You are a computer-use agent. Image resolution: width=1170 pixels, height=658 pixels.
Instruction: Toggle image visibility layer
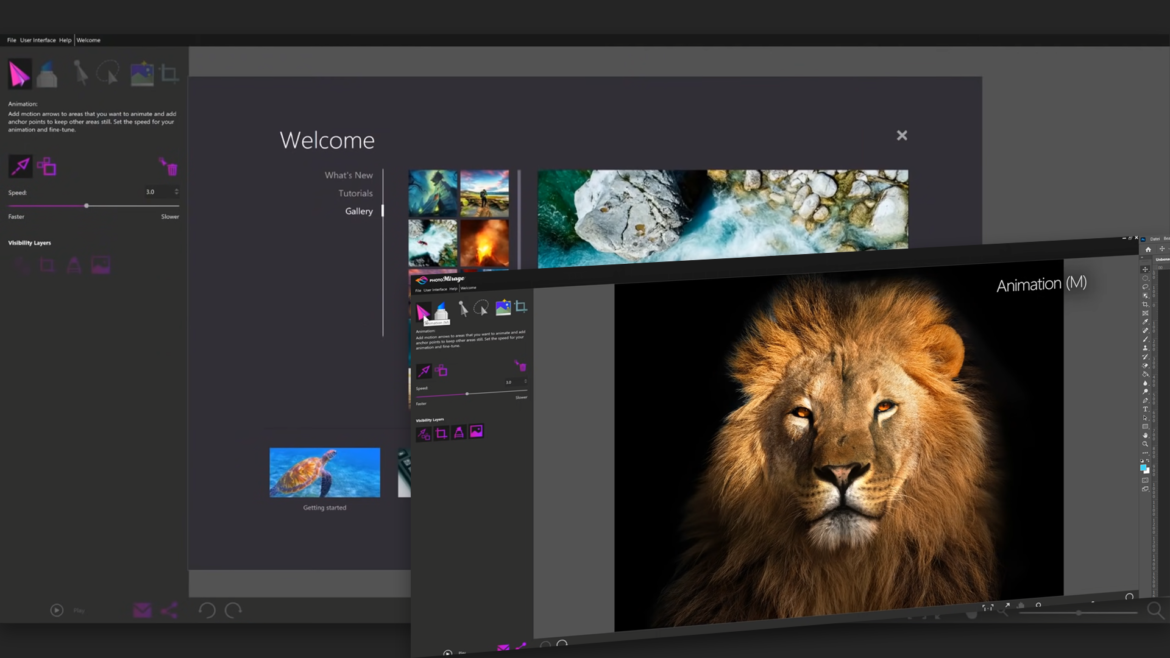(x=101, y=265)
